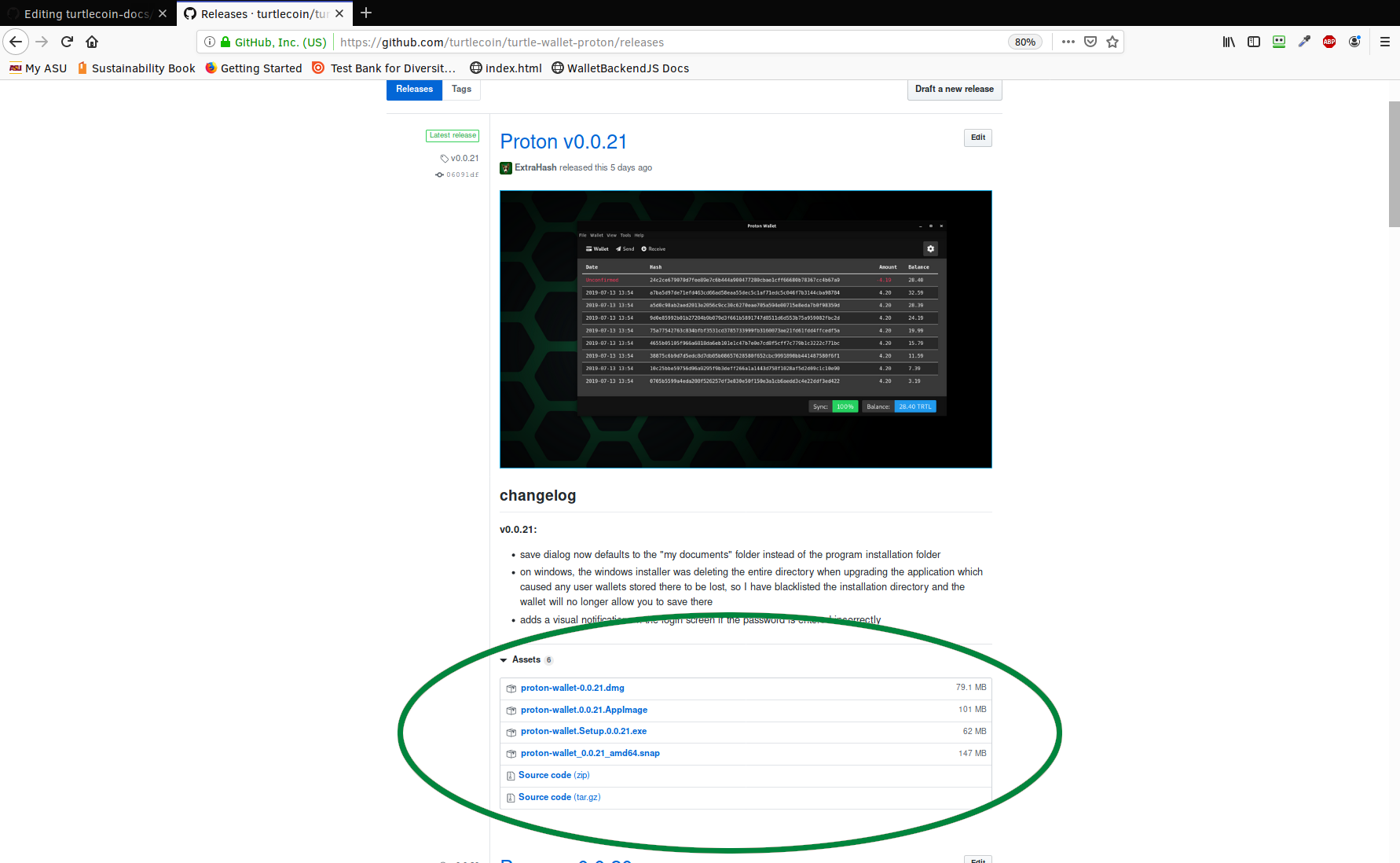Image resolution: width=1400 pixels, height=863 pixels.
Task: Save page to Pocket icon
Action: 1090,42
